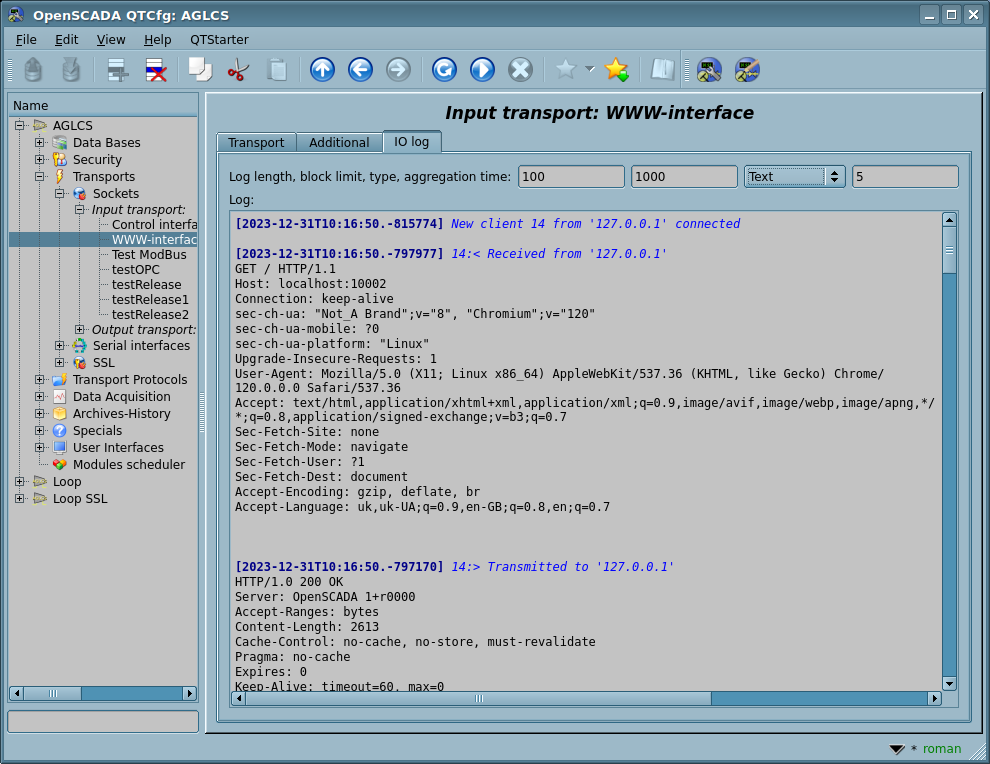Open the Edit menu
Screen dimensions: 990x764
pos(66,39)
